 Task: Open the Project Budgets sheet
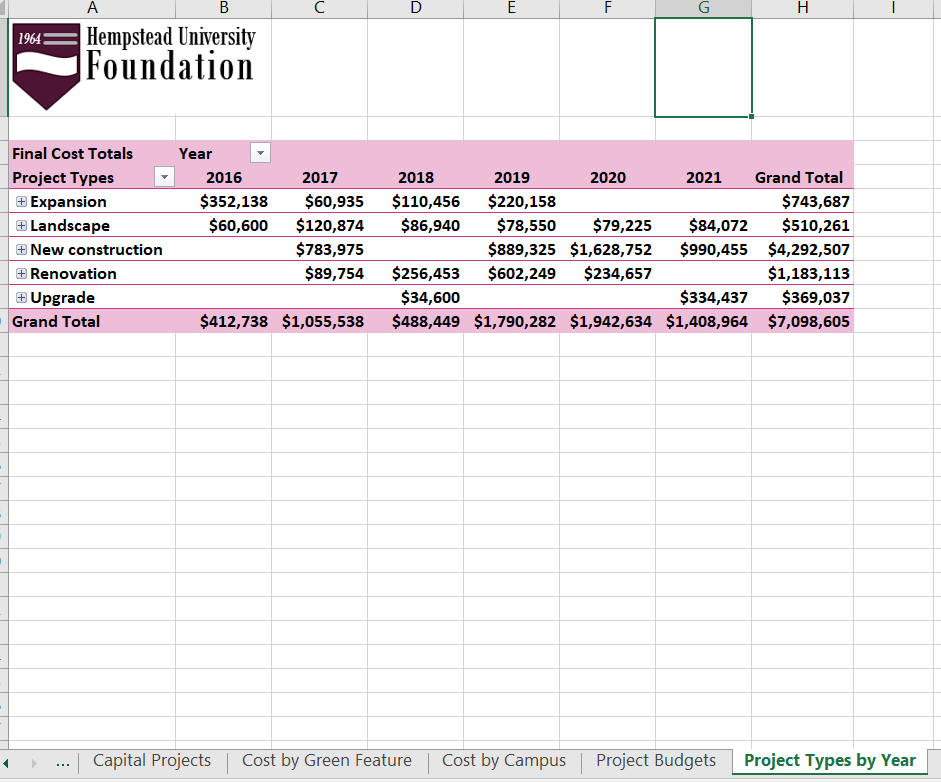point(655,760)
